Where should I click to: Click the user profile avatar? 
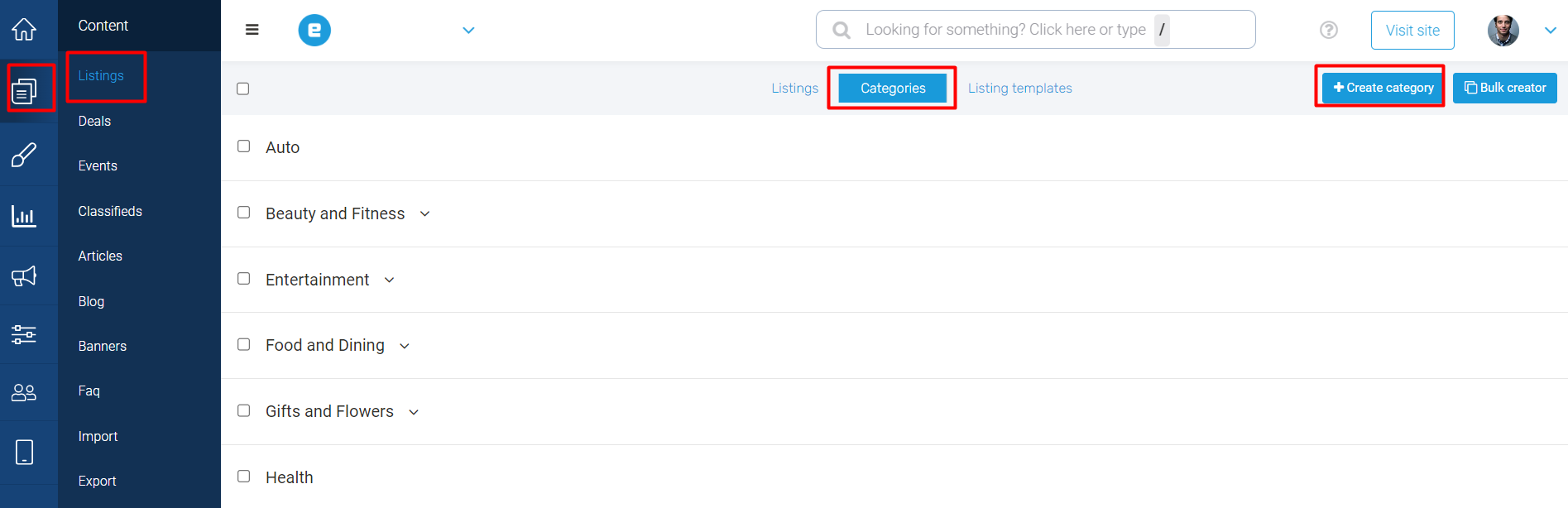pyautogui.click(x=1503, y=30)
